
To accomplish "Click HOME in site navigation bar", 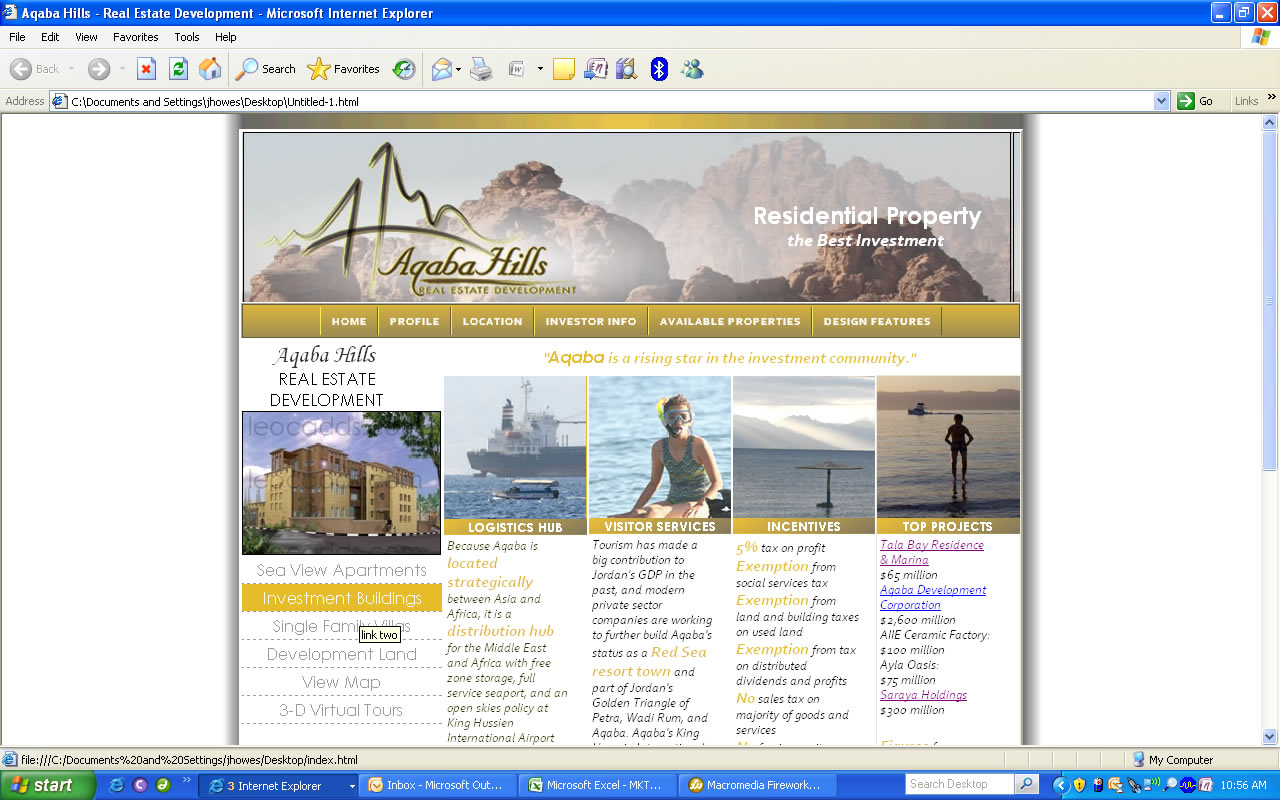I will 349,321.
